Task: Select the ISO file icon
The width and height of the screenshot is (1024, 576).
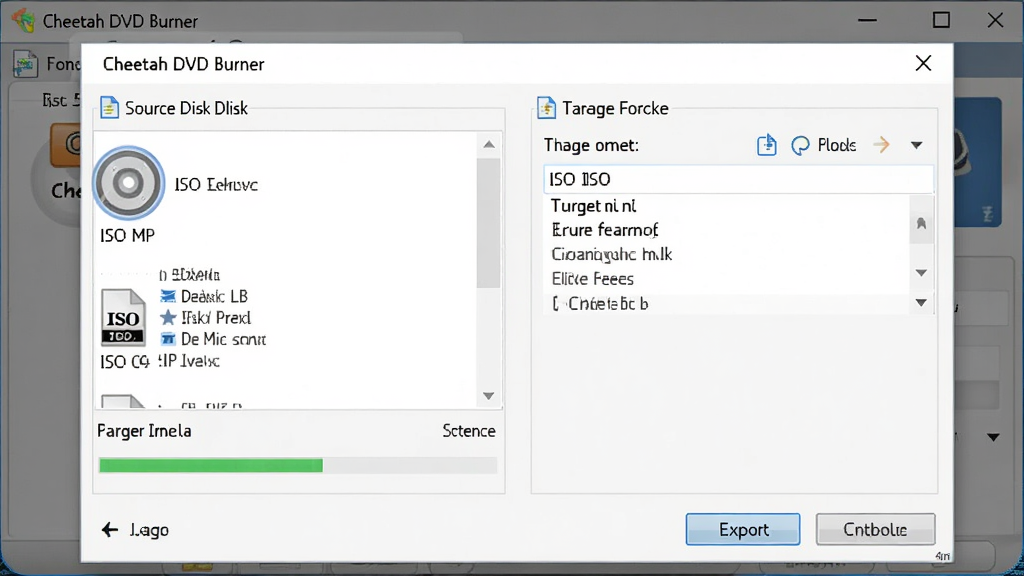Action: pos(123,317)
